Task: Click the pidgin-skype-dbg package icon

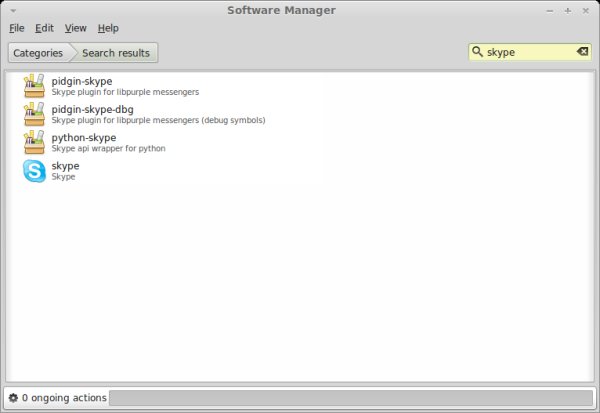Action: pos(34,115)
